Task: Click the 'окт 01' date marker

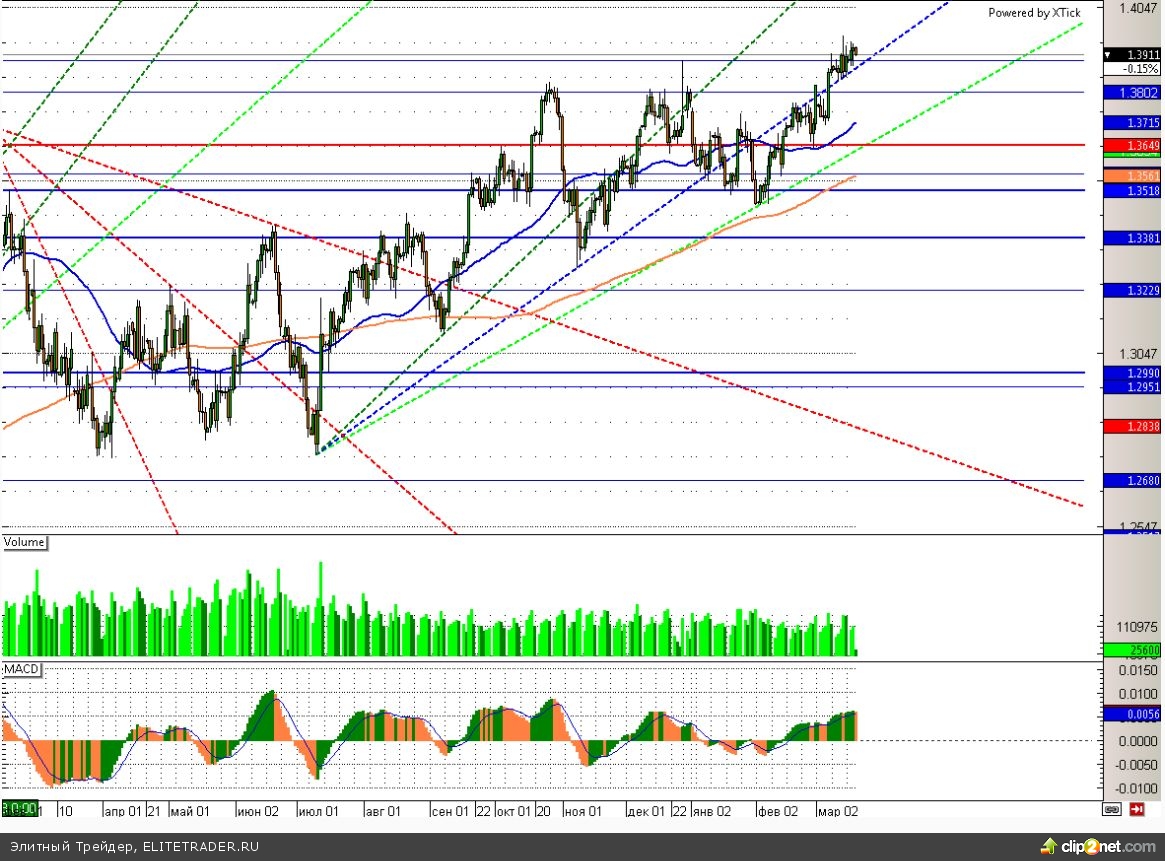Action: point(513,810)
